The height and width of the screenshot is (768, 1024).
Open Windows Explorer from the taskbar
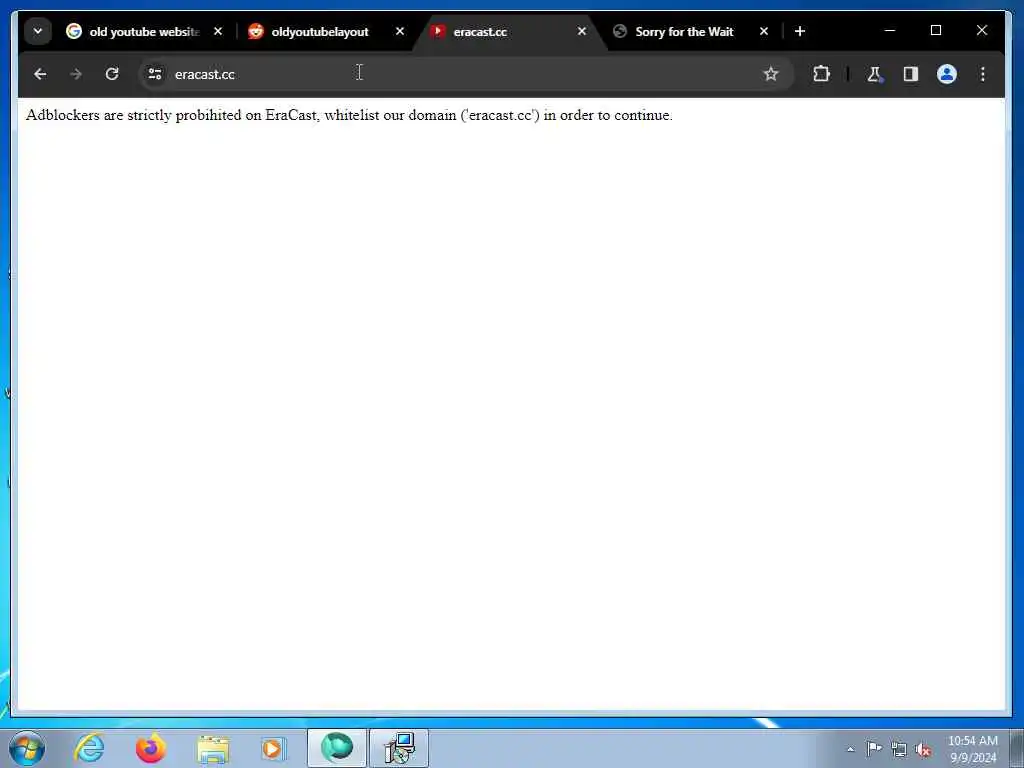213,748
